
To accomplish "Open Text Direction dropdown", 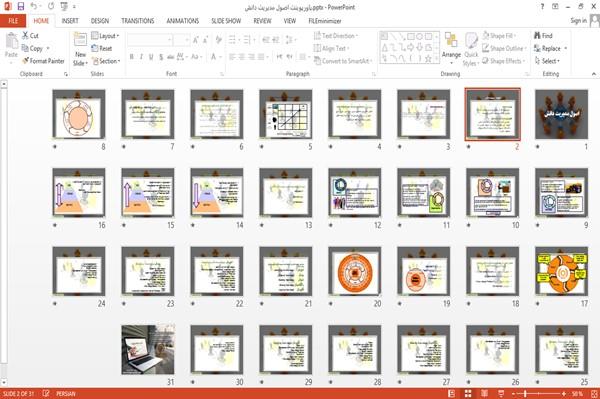I will (336, 36).
